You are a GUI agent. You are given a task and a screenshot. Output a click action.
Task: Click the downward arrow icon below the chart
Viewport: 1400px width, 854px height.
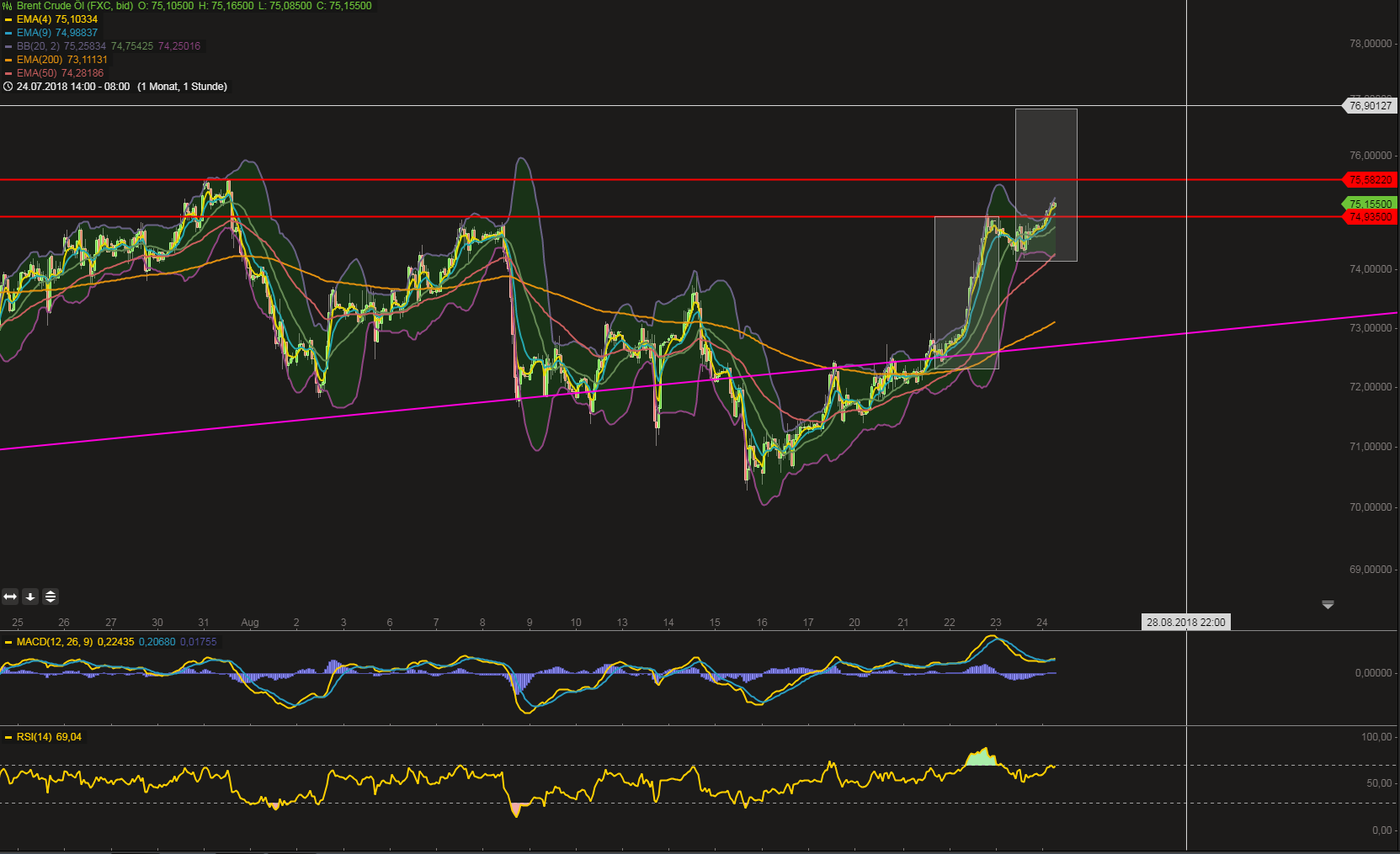30,597
